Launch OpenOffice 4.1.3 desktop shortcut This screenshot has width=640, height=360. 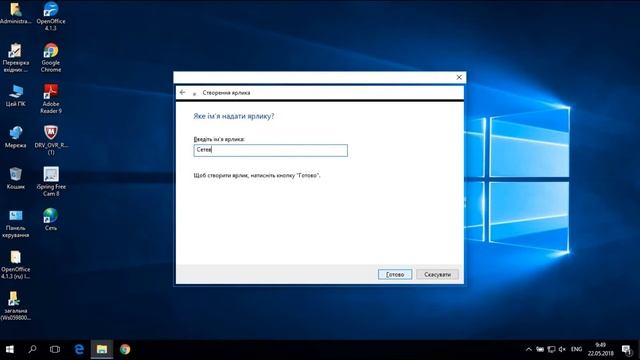[x=51, y=16]
